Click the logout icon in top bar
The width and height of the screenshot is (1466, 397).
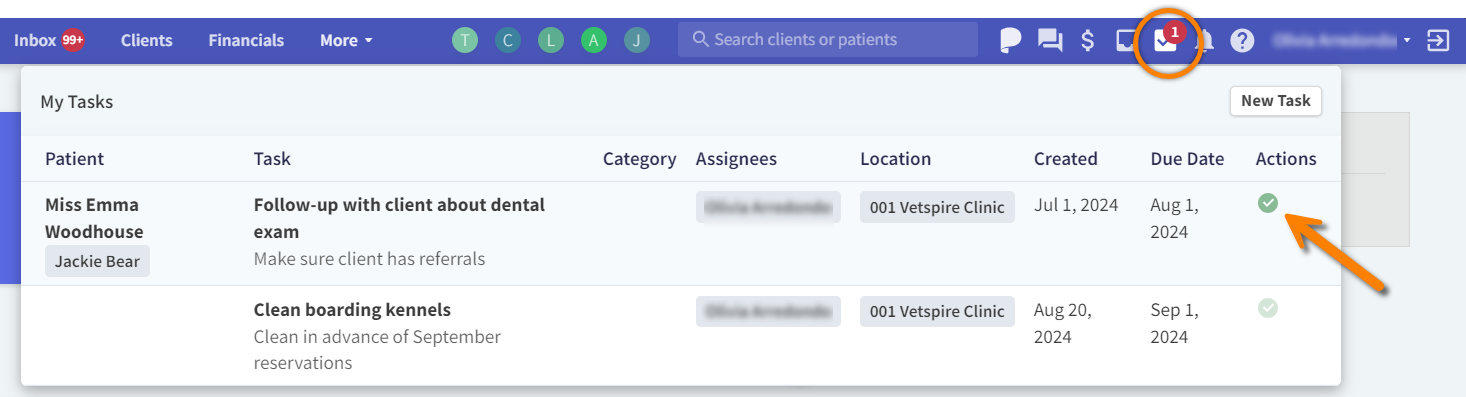point(1438,41)
